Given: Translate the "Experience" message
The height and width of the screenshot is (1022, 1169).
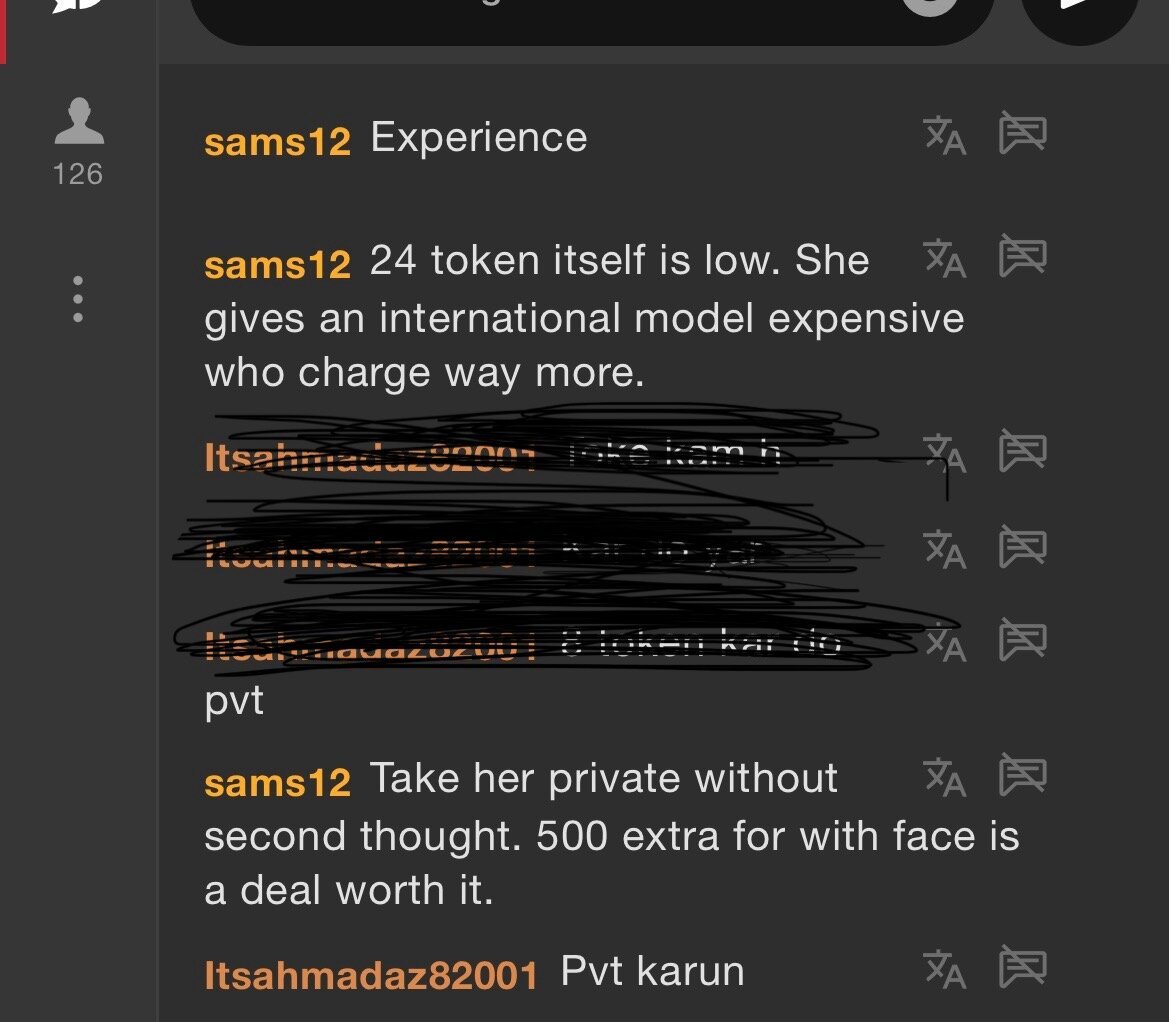Looking at the screenshot, I should coord(945,136).
